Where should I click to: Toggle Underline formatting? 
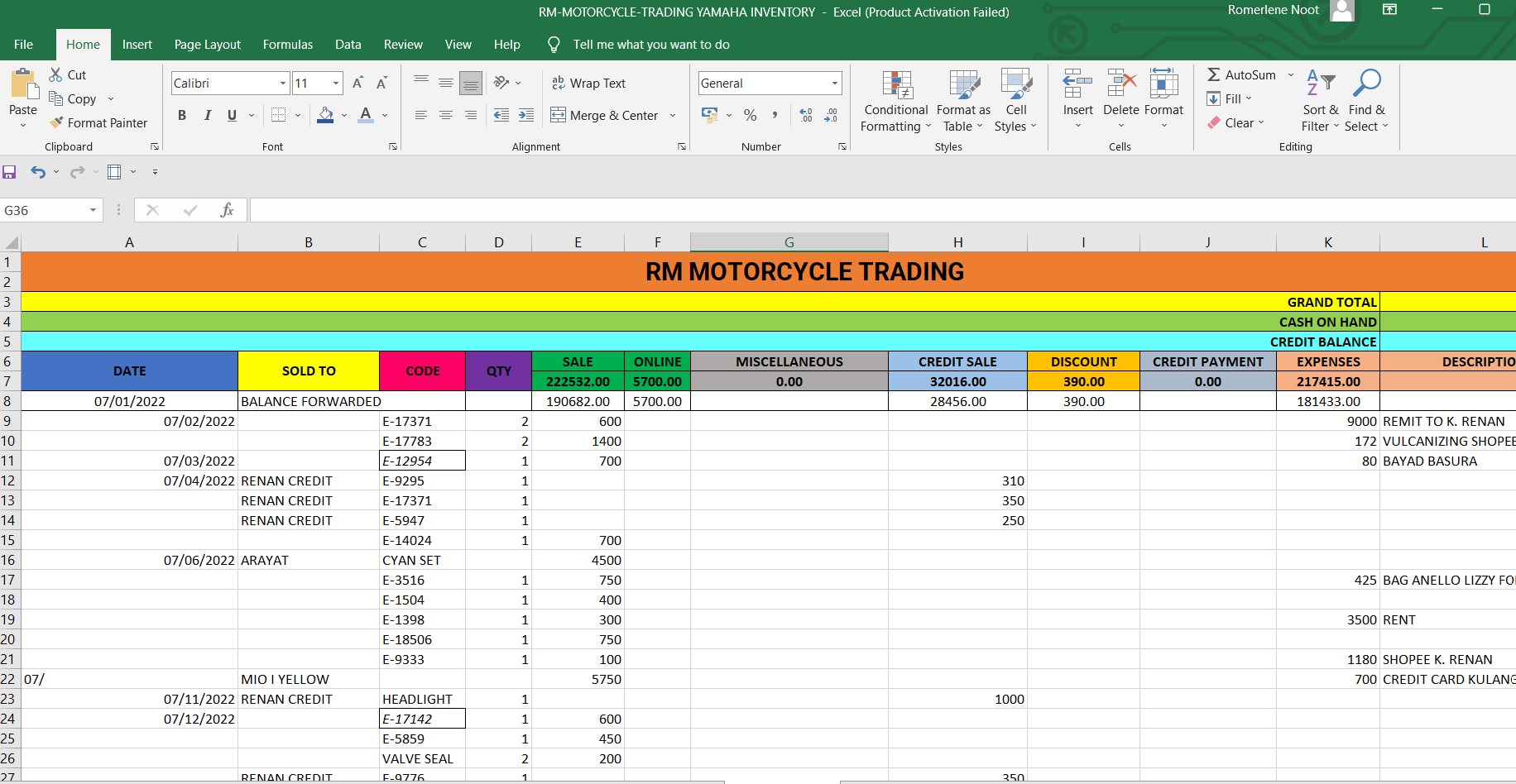click(232, 115)
